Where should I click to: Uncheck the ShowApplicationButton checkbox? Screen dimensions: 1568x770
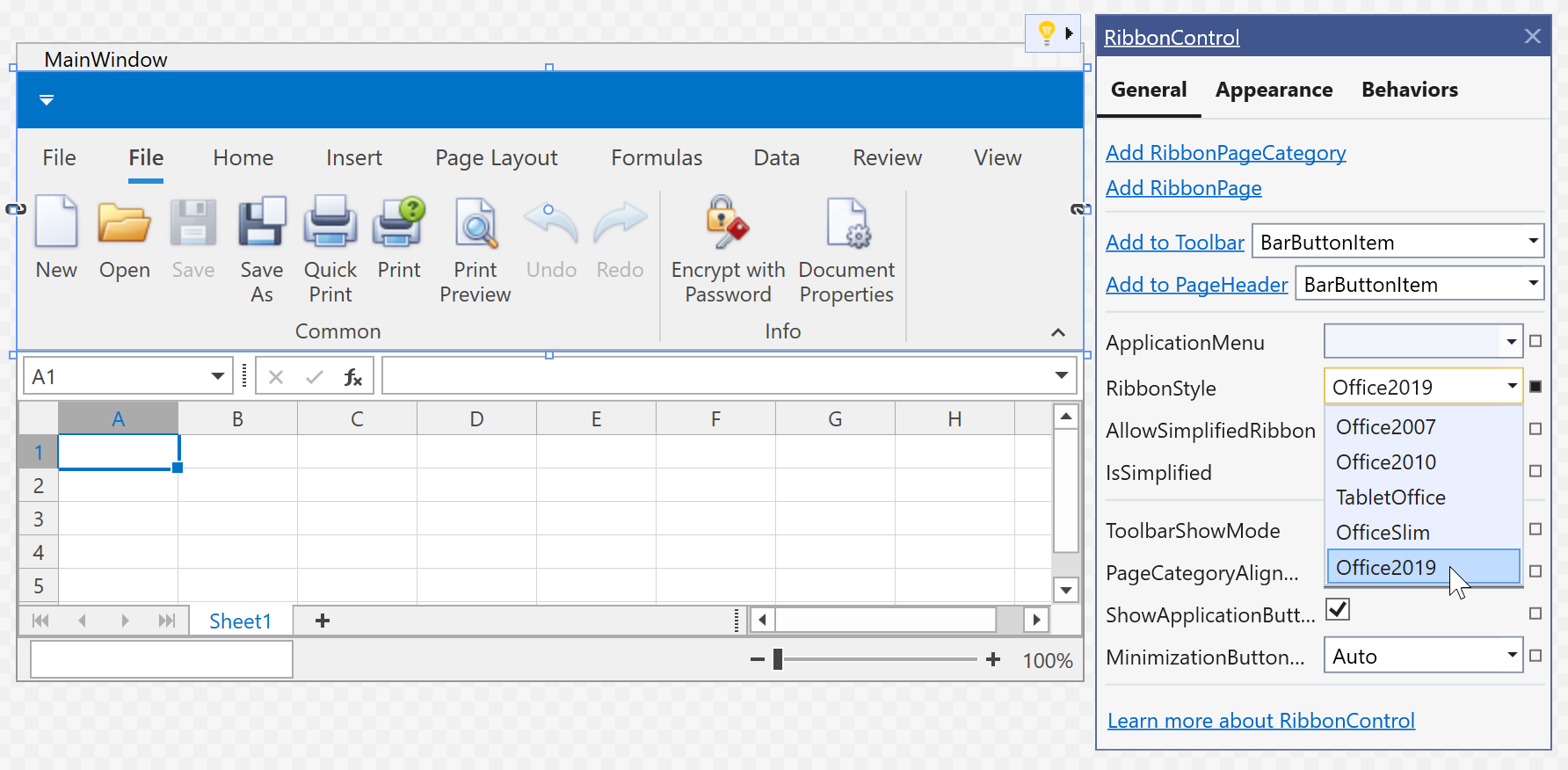tap(1338, 609)
